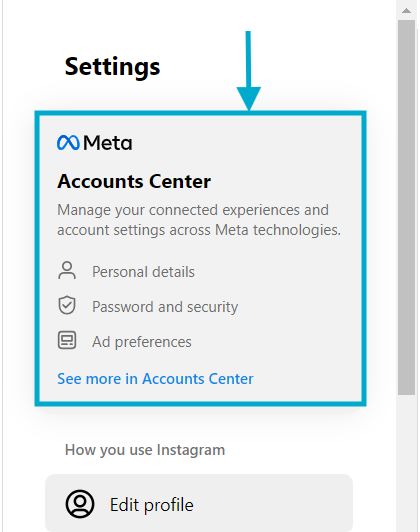Click empty space right of Edit profile

(271, 504)
